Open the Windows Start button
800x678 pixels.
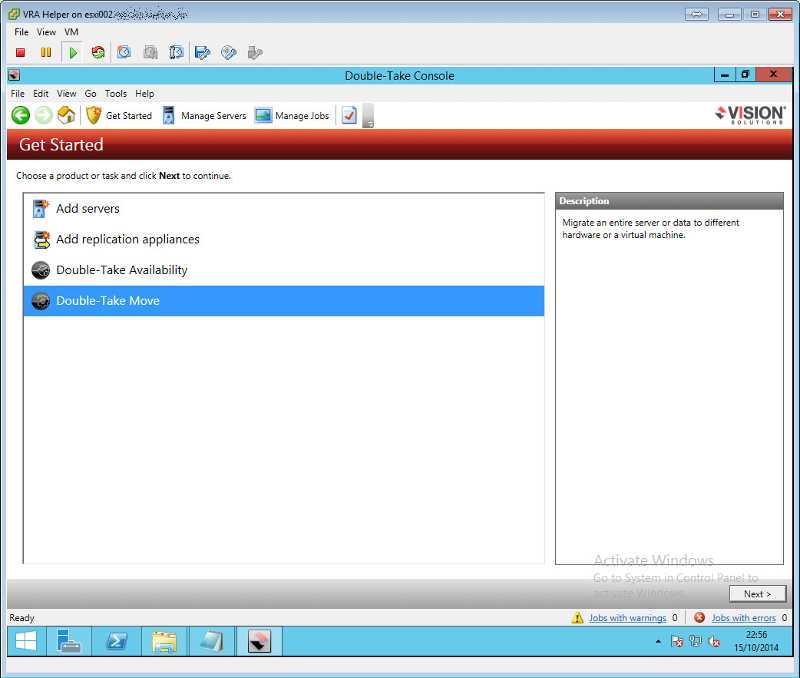[26, 641]
